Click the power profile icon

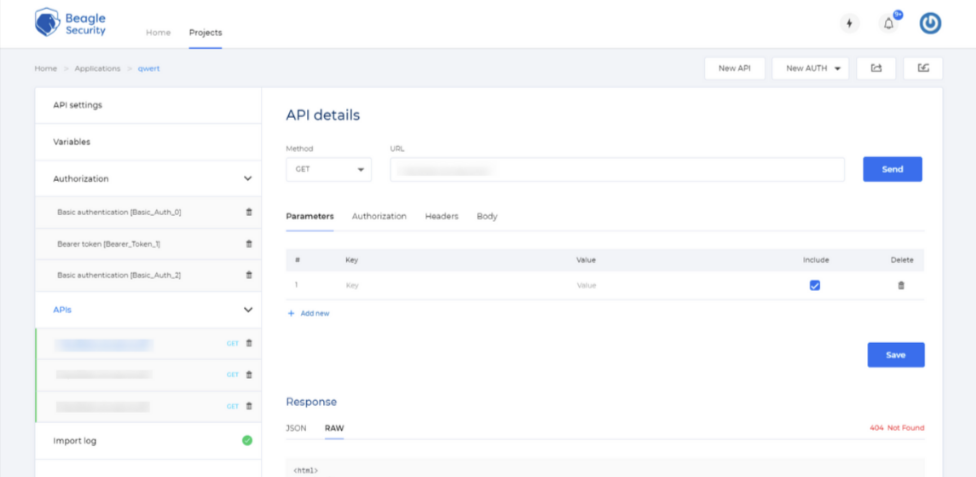[930, 24]
